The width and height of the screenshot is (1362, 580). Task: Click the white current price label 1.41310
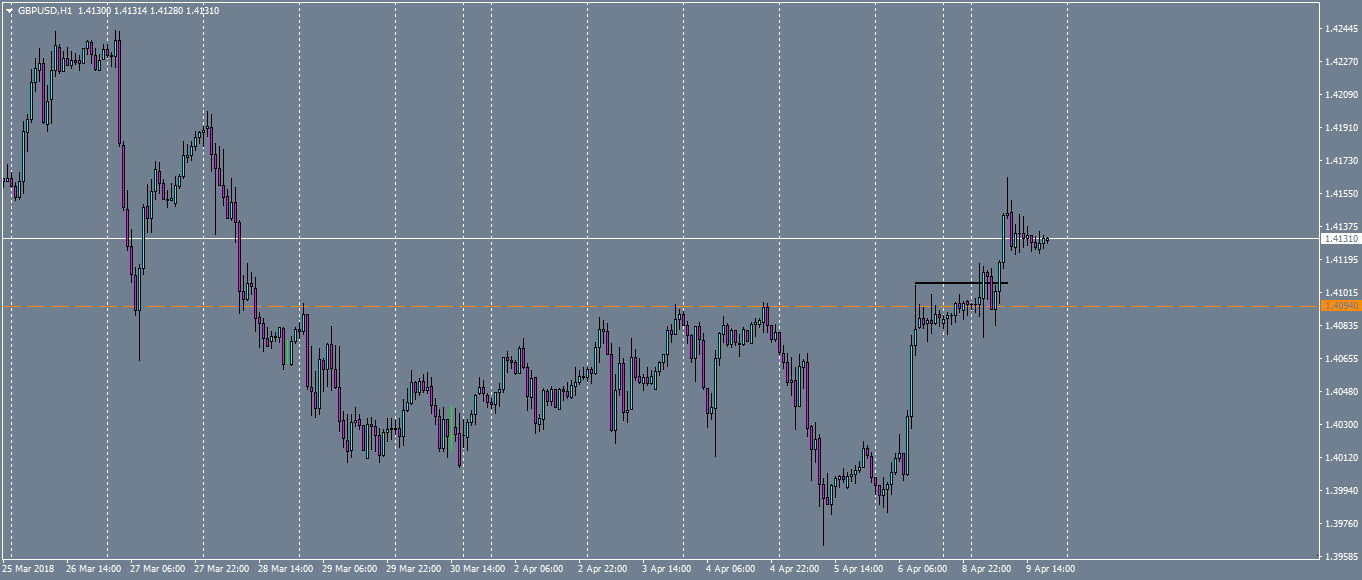pyautogui.click(x=1340, y=237)
